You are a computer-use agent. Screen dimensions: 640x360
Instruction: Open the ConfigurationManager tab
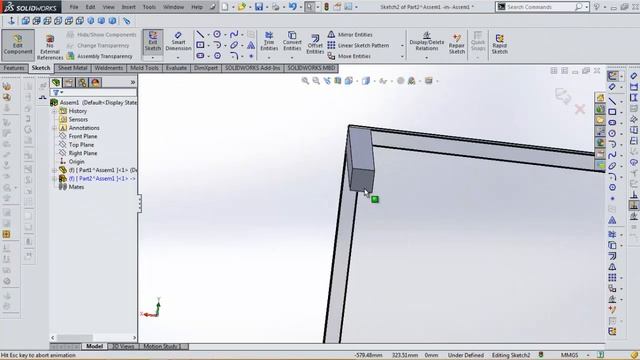(82, 82)
